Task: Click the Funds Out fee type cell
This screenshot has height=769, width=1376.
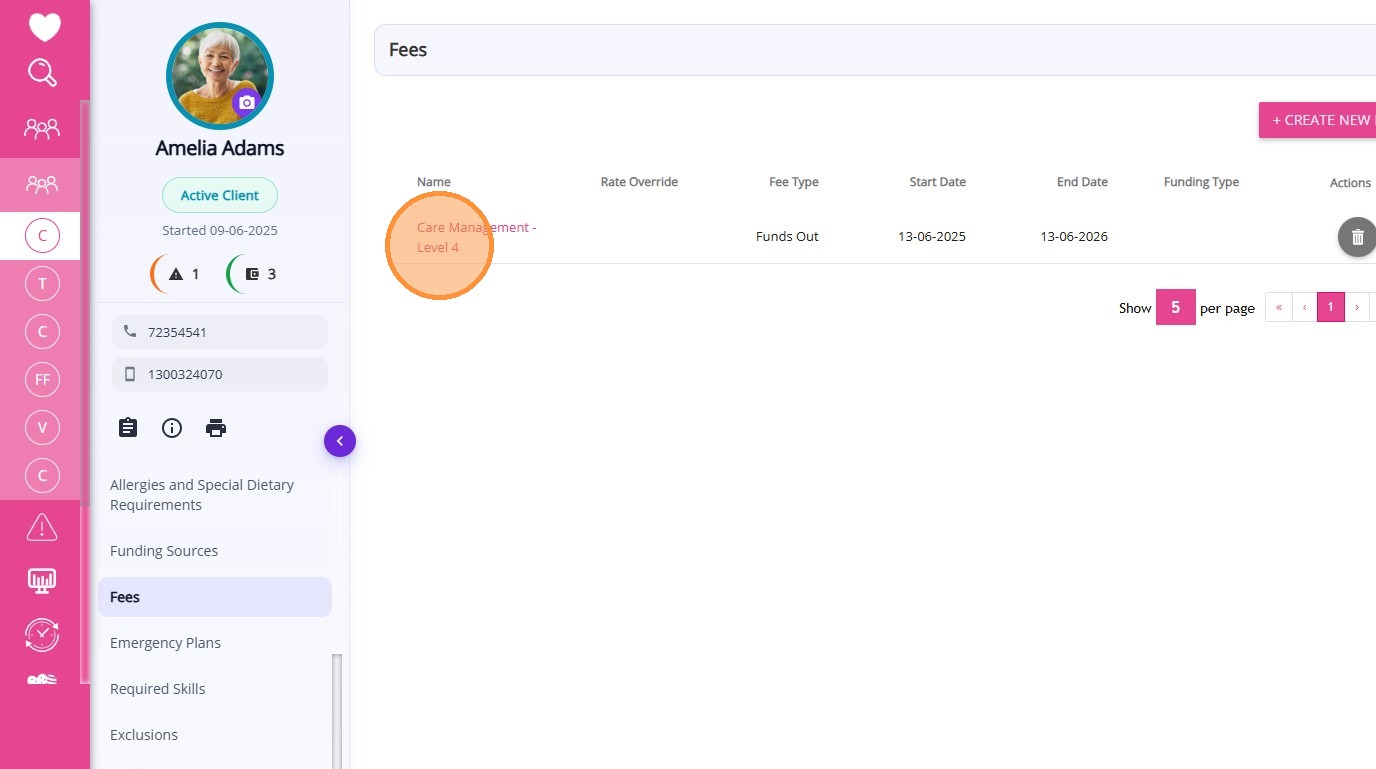Action: point(787,237)
